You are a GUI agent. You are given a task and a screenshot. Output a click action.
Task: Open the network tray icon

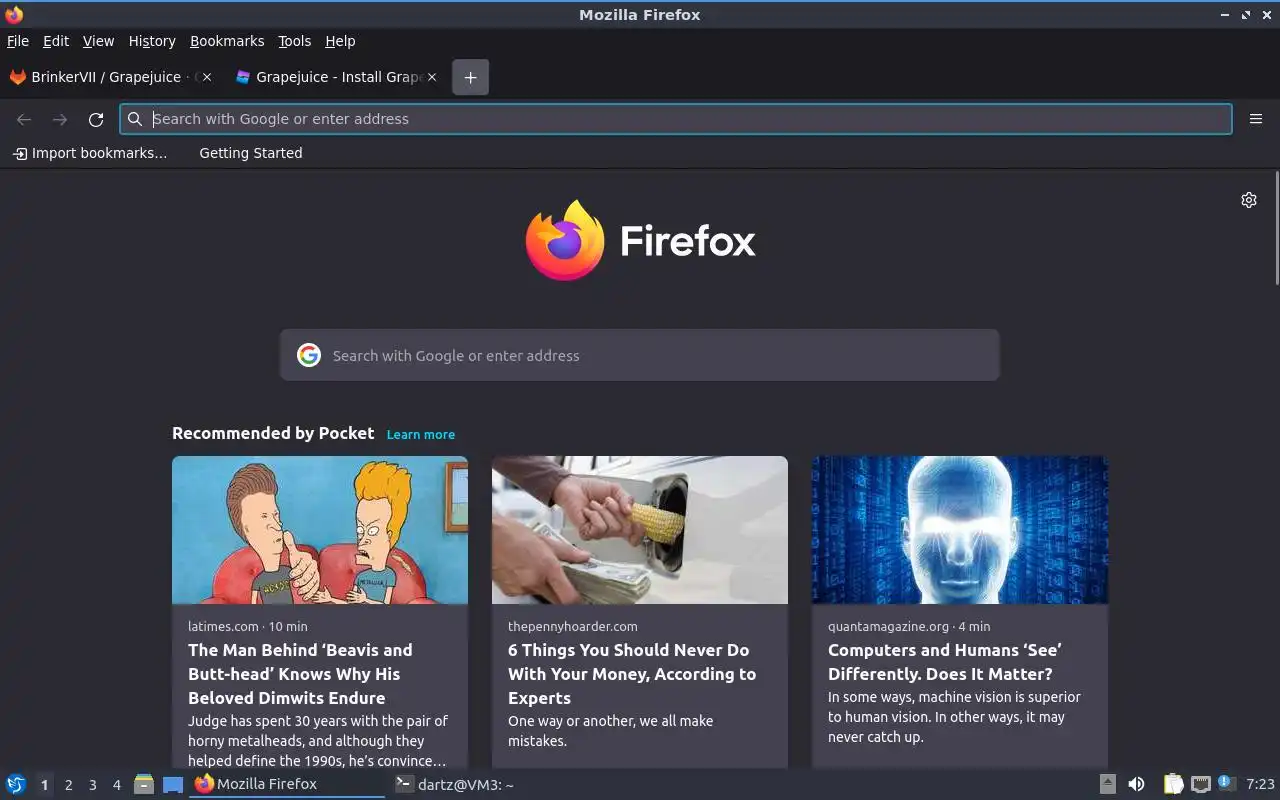1201,784
